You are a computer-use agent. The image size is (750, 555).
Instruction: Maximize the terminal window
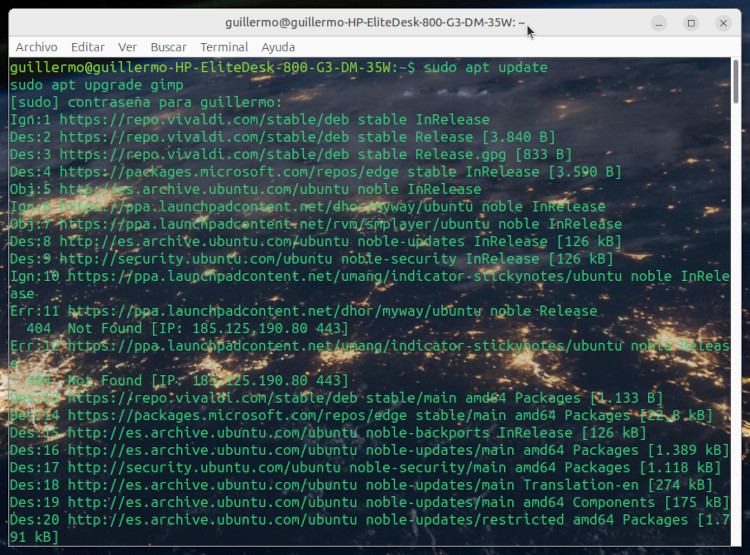[x=691, y=23]
